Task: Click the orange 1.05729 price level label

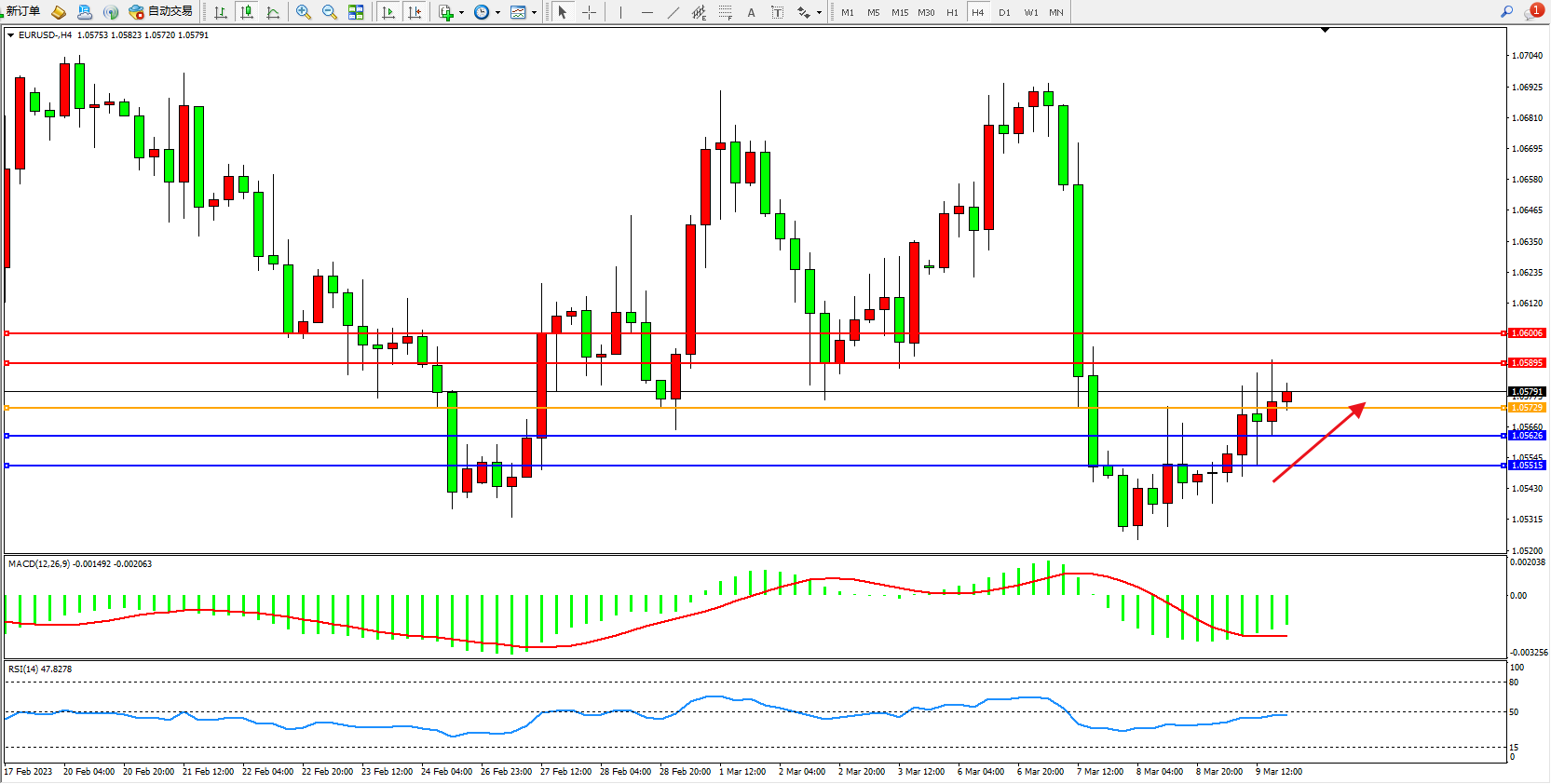Action: [1527, 408]
